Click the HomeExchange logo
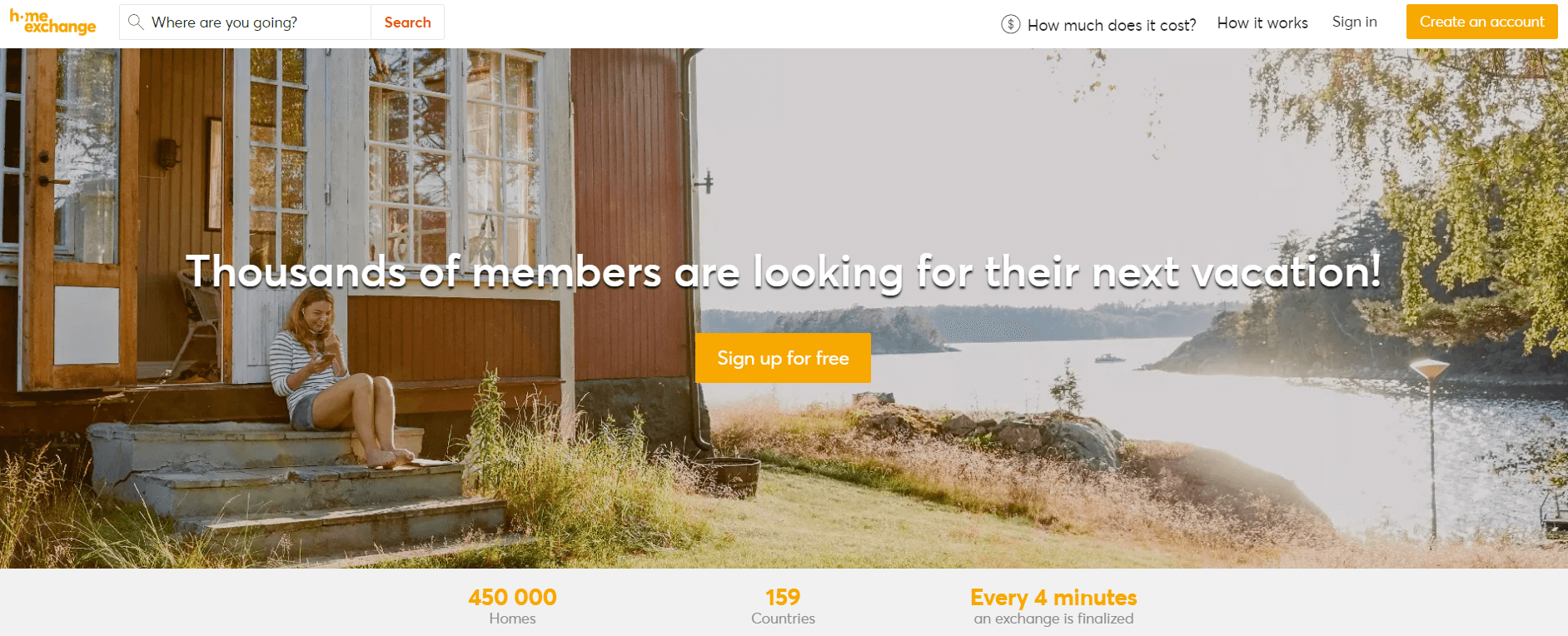Viewport: 1568px width, 636px height. tap(52, 22)
